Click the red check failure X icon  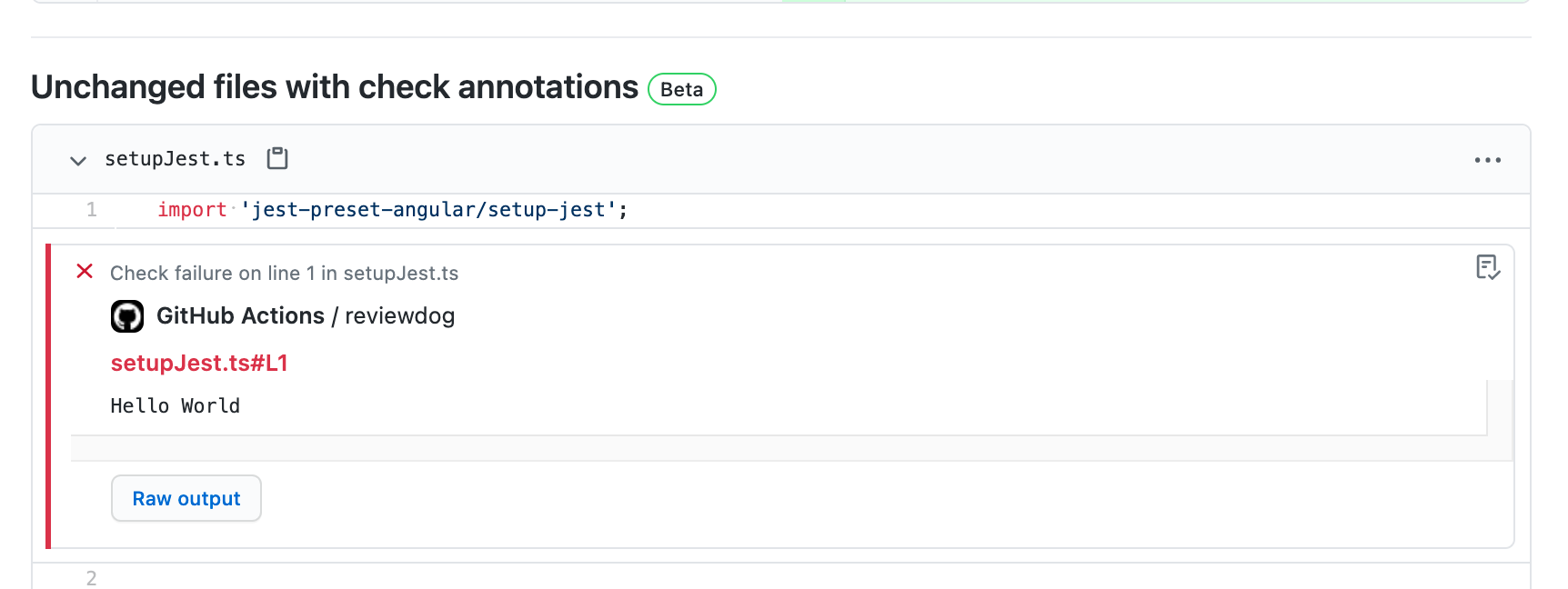point(85,271)
